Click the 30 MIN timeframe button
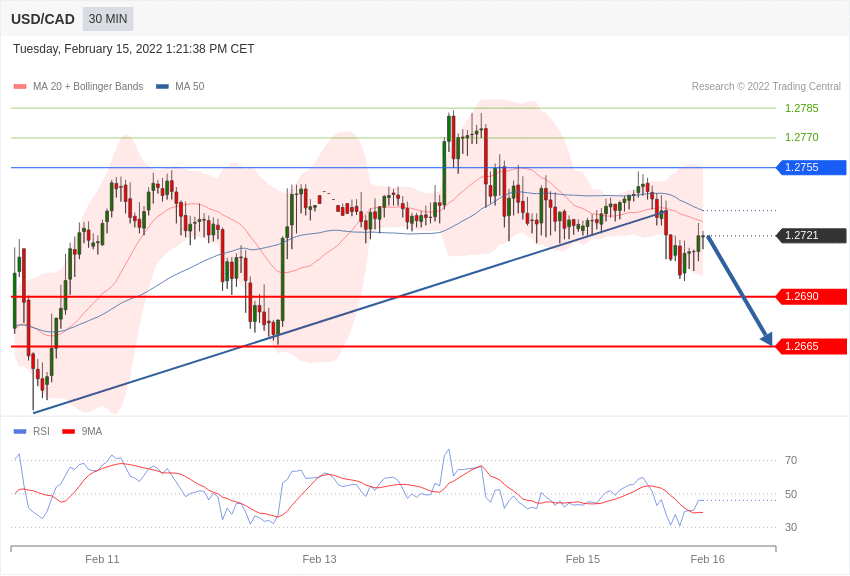Screen dimensions: 850x576 click(108, 19)
